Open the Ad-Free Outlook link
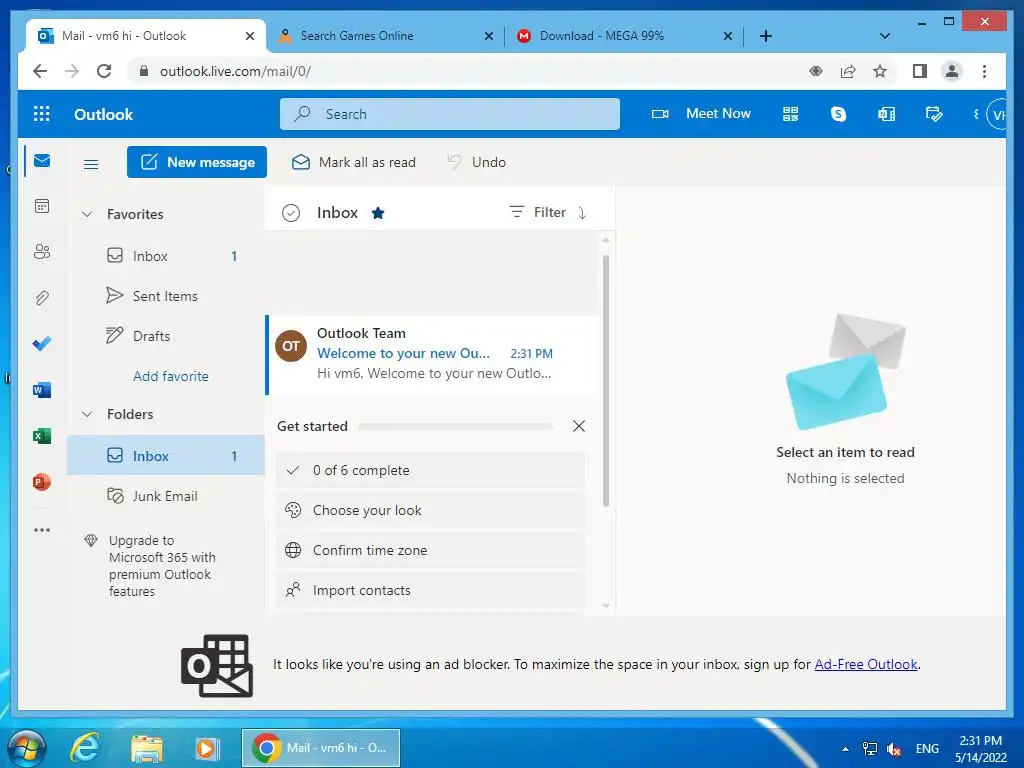The height and width of the screenshot is (768, 1024). (x=866, y=664)
